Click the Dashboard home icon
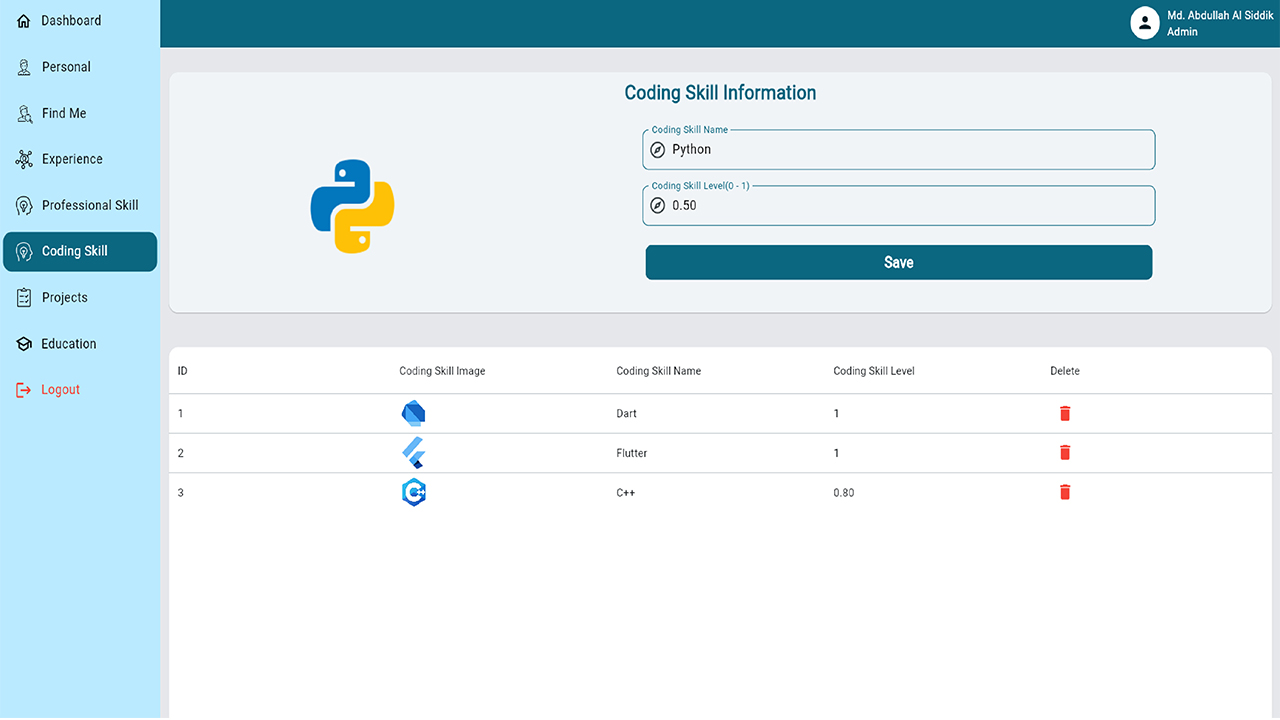Image resolution: width=1280 pixels, height=720 pixels. (x=24, y=21)
